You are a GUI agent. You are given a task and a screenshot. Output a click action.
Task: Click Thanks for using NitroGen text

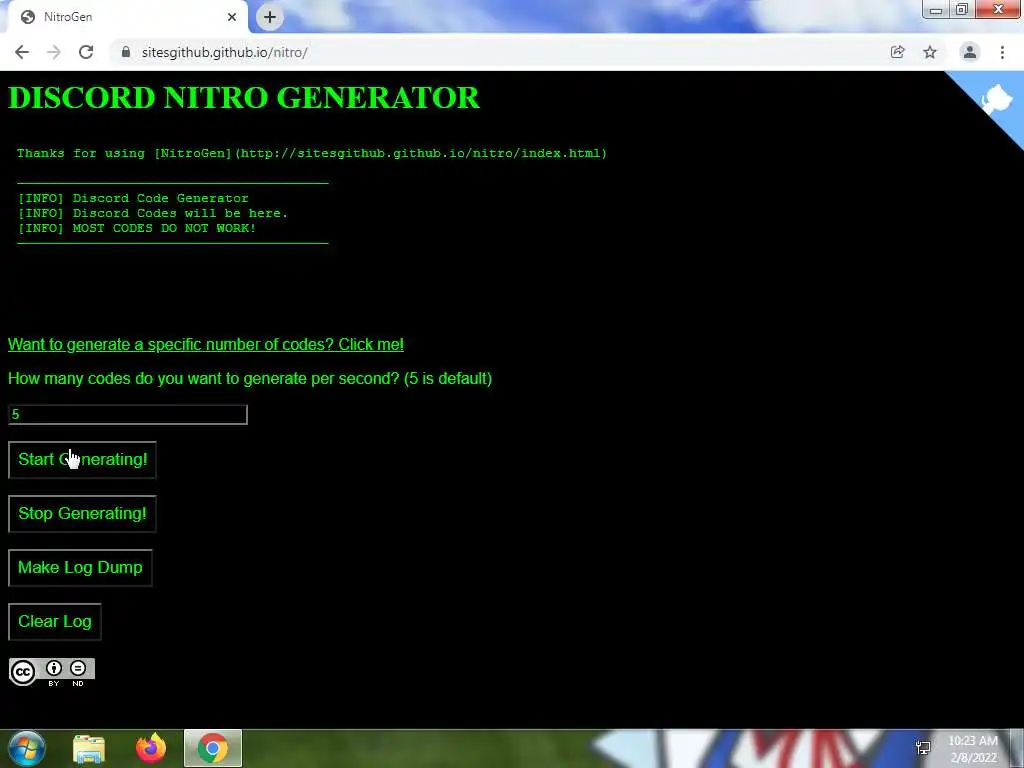tap(312, 153)
